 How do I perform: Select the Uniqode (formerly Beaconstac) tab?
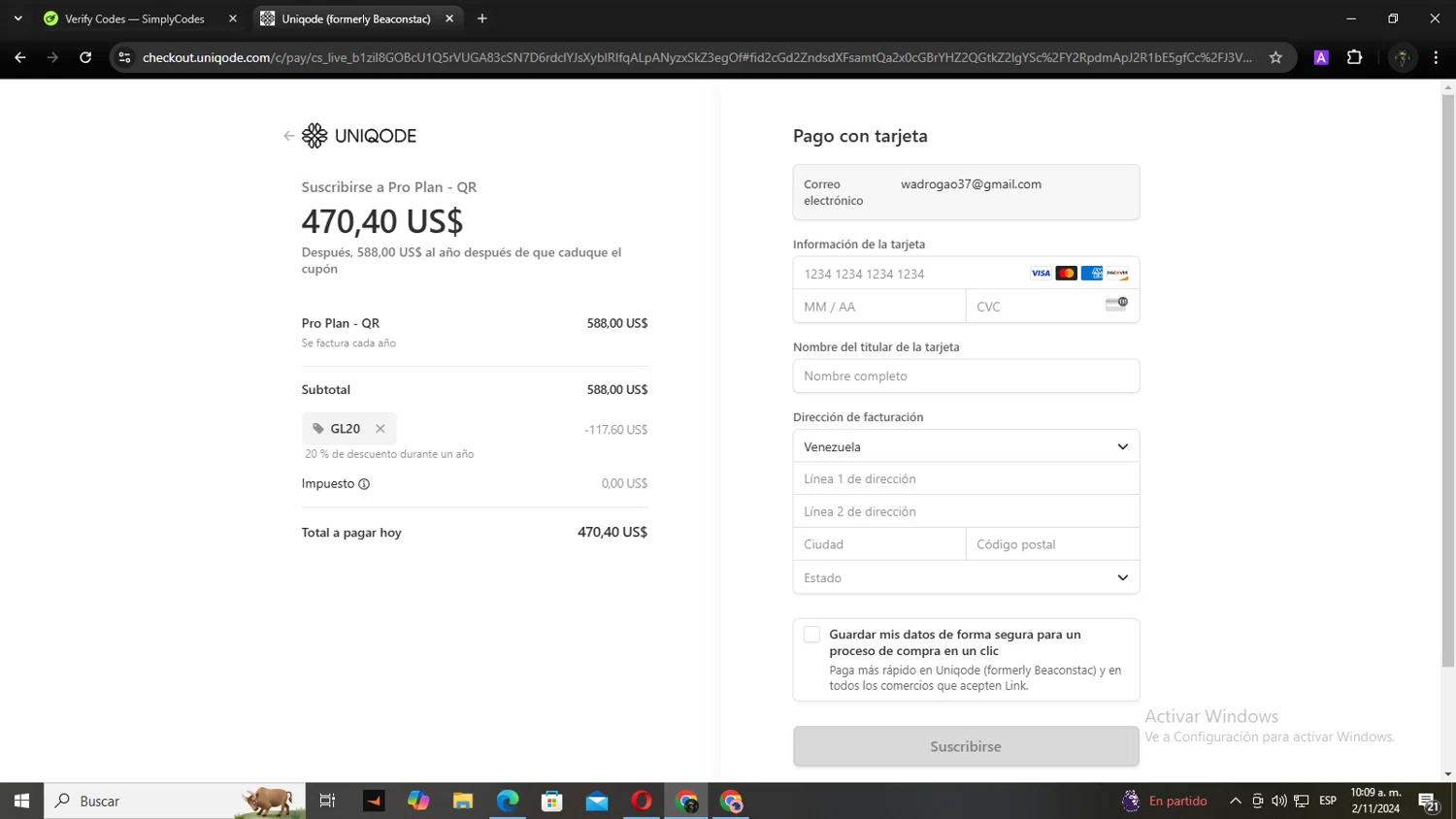[x=356, y=18]
